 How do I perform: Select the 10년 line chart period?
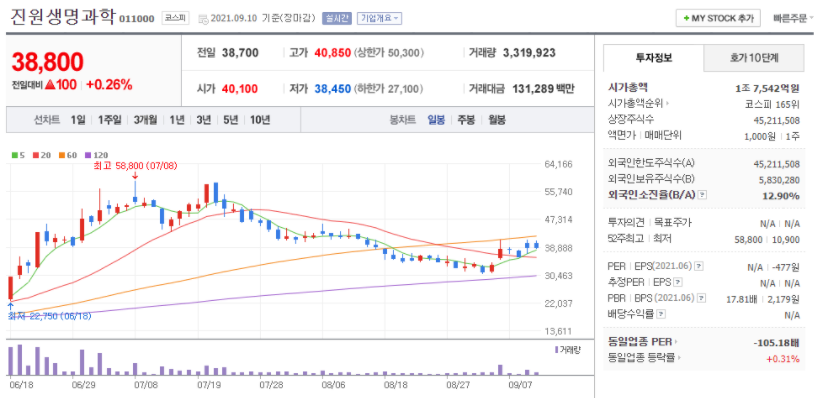(x=260, y=120)
